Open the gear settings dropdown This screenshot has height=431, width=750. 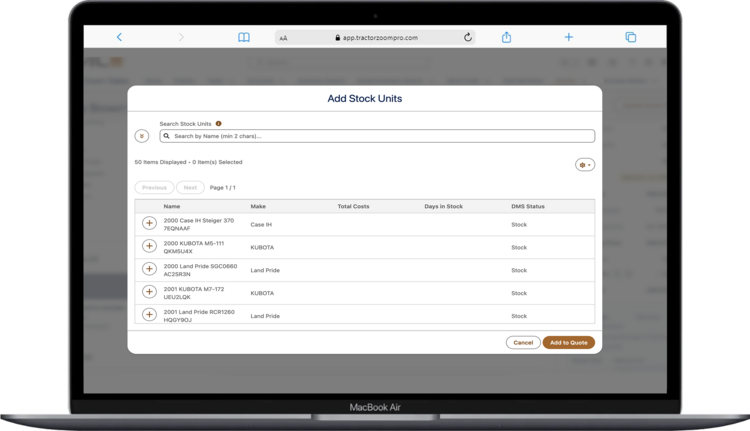coord(584,164)
